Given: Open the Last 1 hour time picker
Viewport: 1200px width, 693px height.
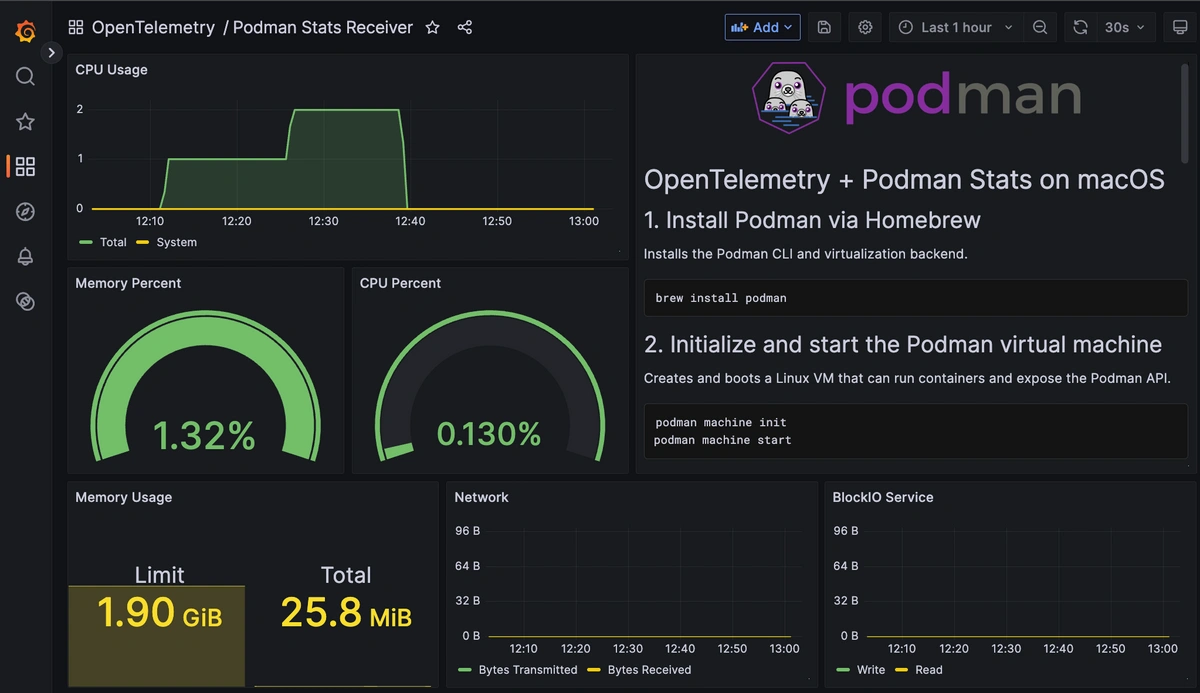Looking at the screenshot, I should (955, 28).
